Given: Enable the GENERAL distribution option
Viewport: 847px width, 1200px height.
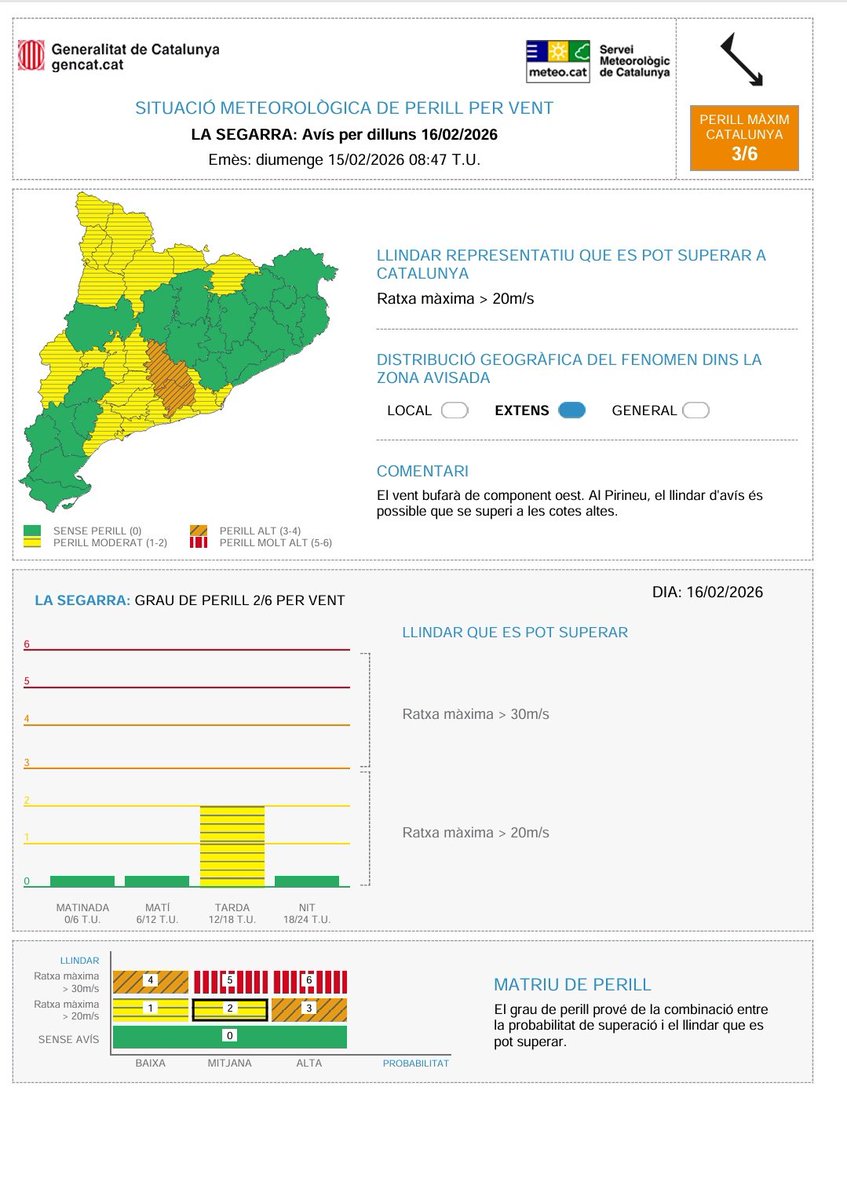Looking at the screenshot, I should pos(695,409).
